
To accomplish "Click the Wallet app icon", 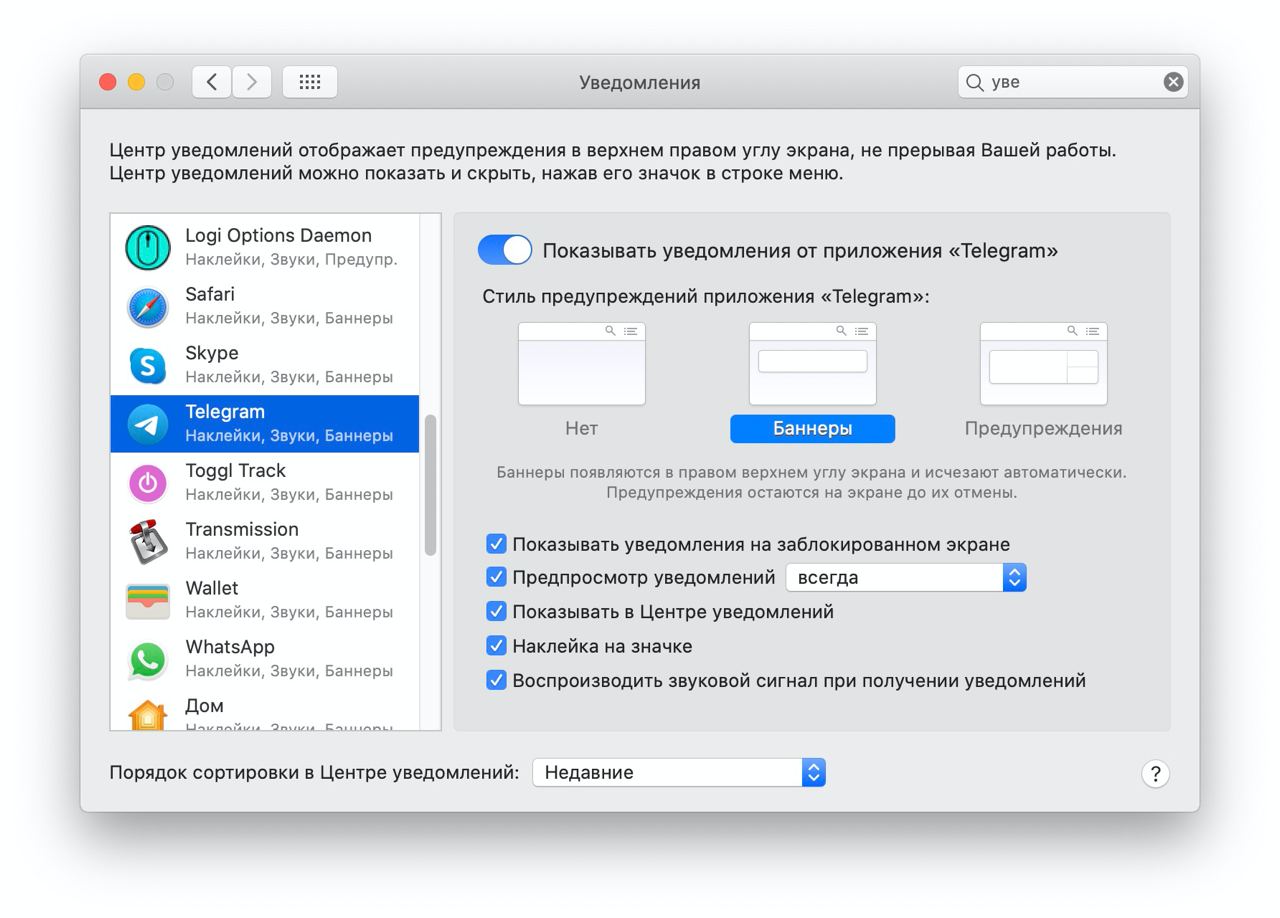I will 148,601.
